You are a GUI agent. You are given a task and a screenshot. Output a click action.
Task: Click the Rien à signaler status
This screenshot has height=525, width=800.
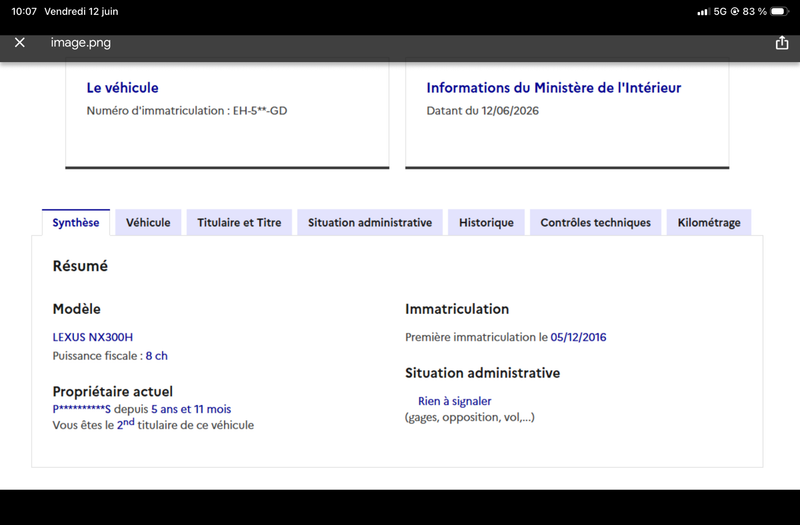[455, 401]
